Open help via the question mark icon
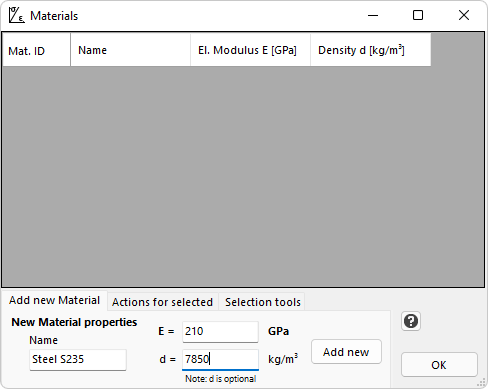 tap(411, 321)
